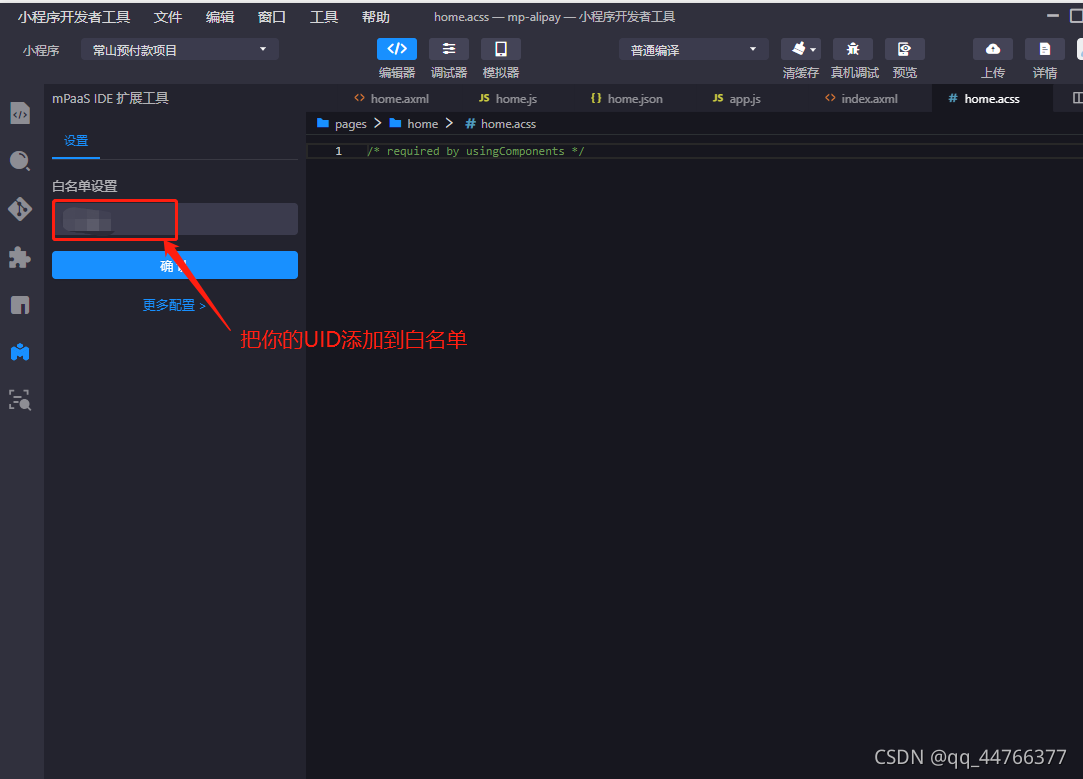This screenshot has width=1083, height=779.
Task: Open the 帮助 menu
Action: tap(376, 17)
